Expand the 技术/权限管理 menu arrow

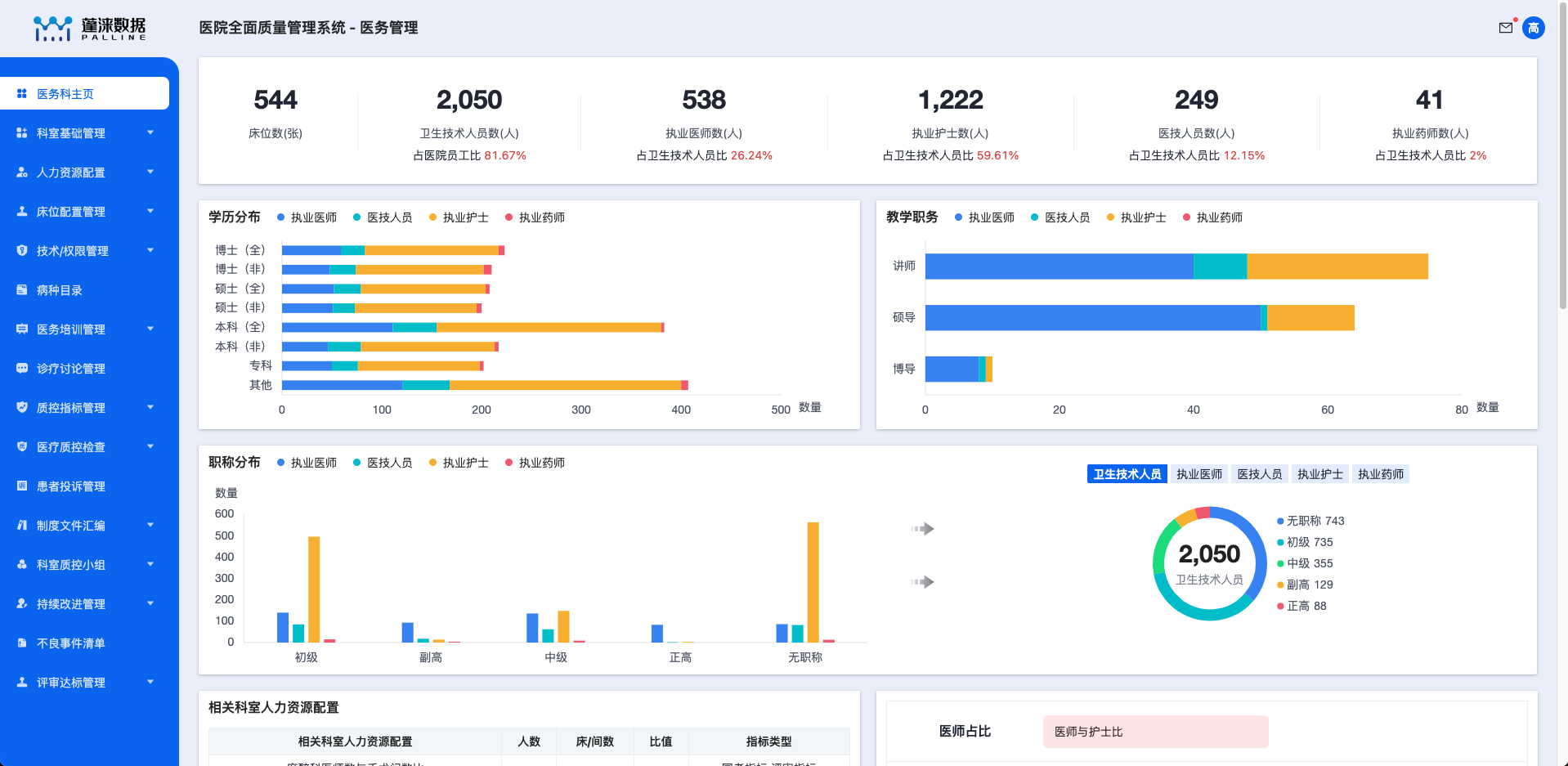pos(150,250)
